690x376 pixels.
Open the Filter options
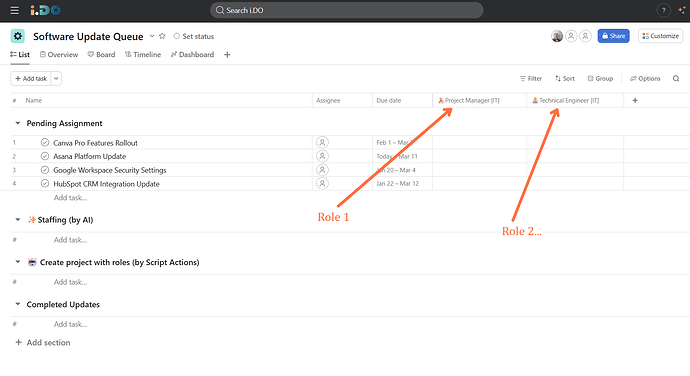(531, 78)
